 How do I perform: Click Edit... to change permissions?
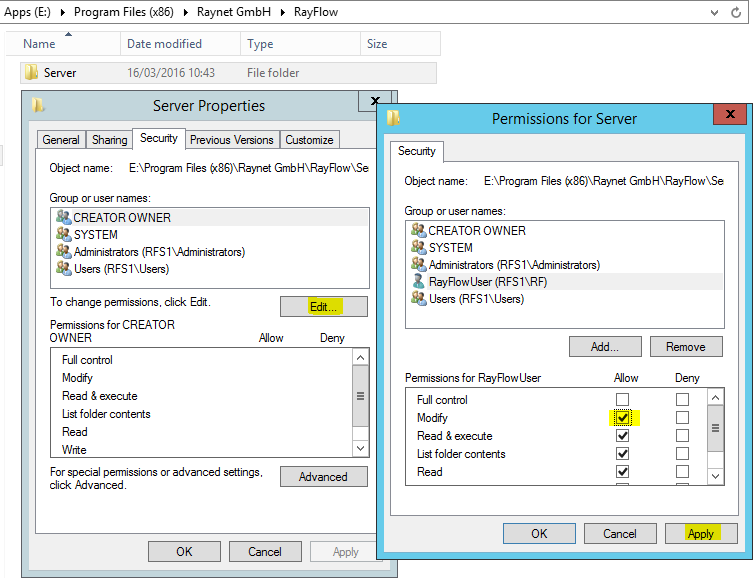tap(324, 306)
